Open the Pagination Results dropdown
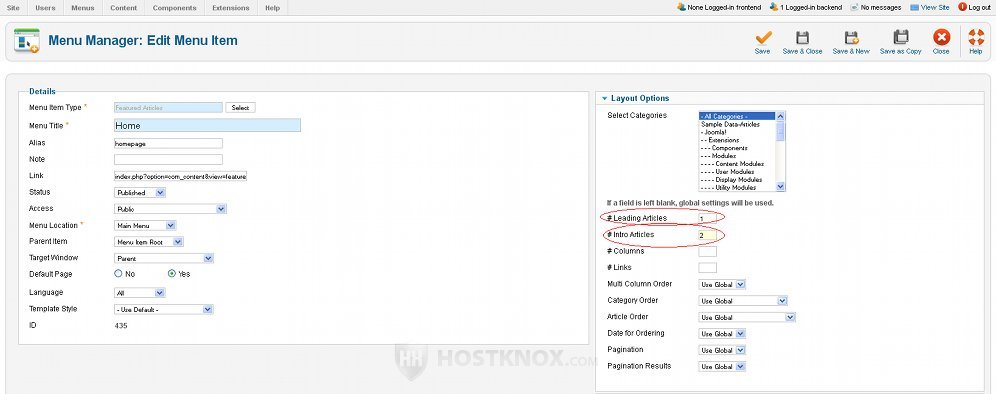The height and width of the screenshot is (394, 996). tap(722, 367)
